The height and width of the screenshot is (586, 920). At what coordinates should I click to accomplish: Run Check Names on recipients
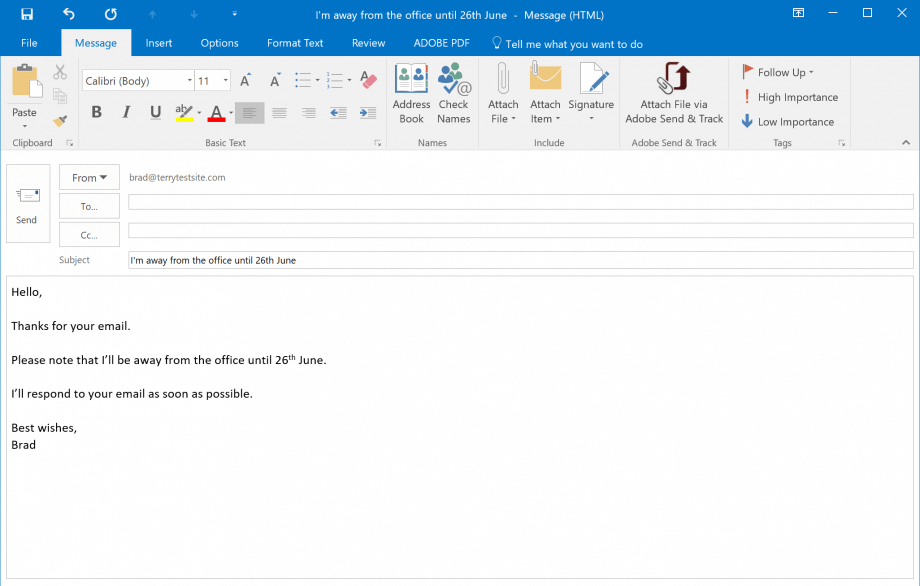click(x=453, y=93)
